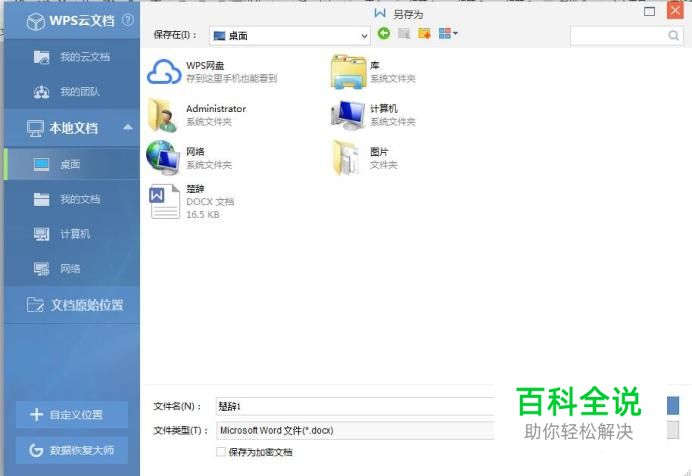
Task: Click the create new folder icon
Action: [x=425, y=33]
